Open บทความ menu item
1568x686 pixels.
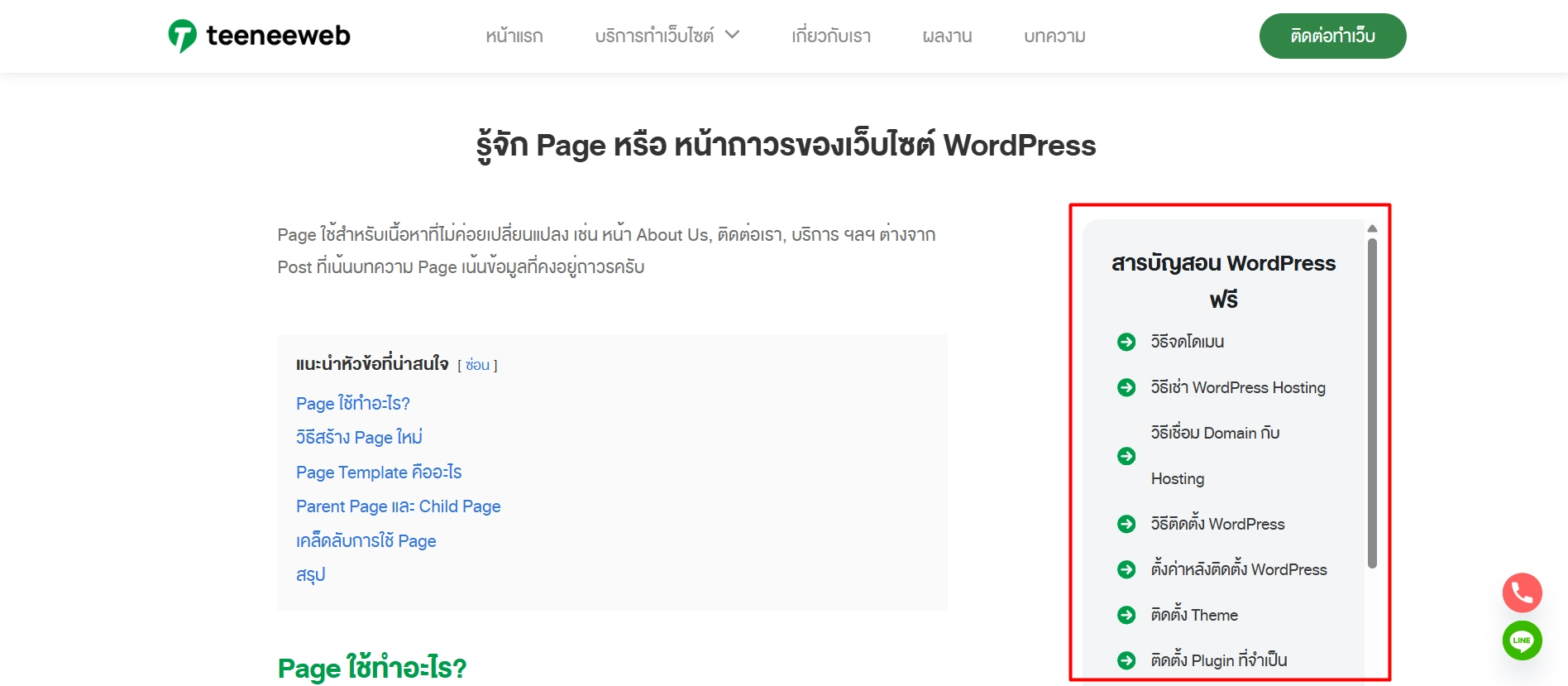(1054, 36)
